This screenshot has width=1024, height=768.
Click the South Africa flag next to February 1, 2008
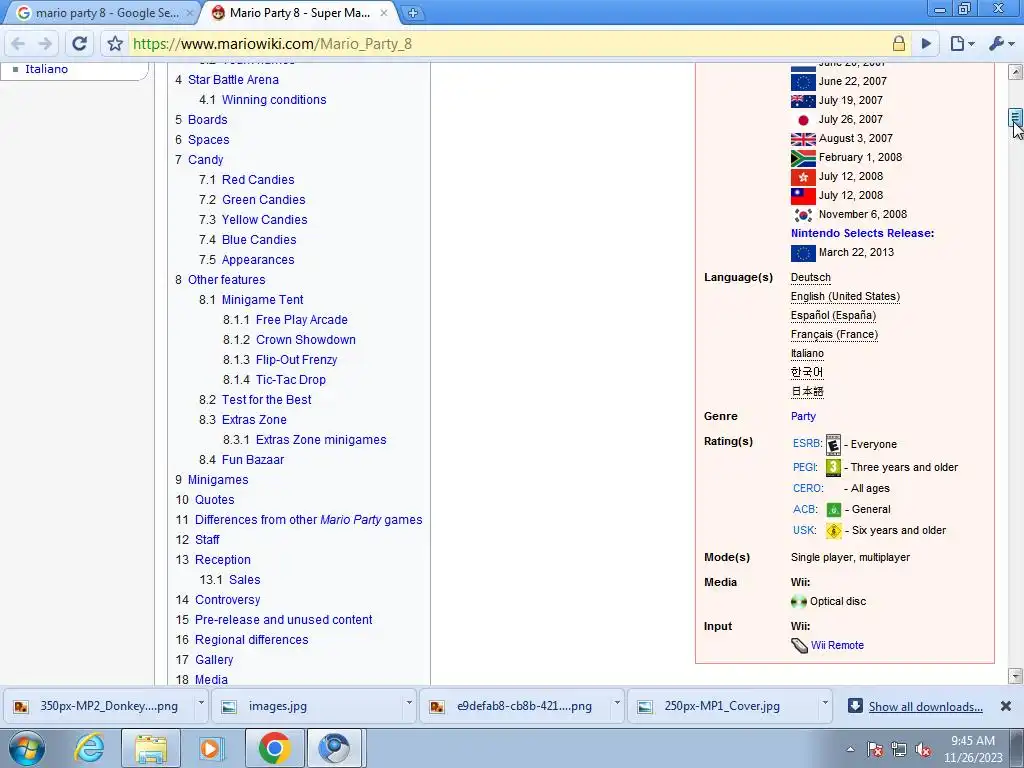(803, 158)
